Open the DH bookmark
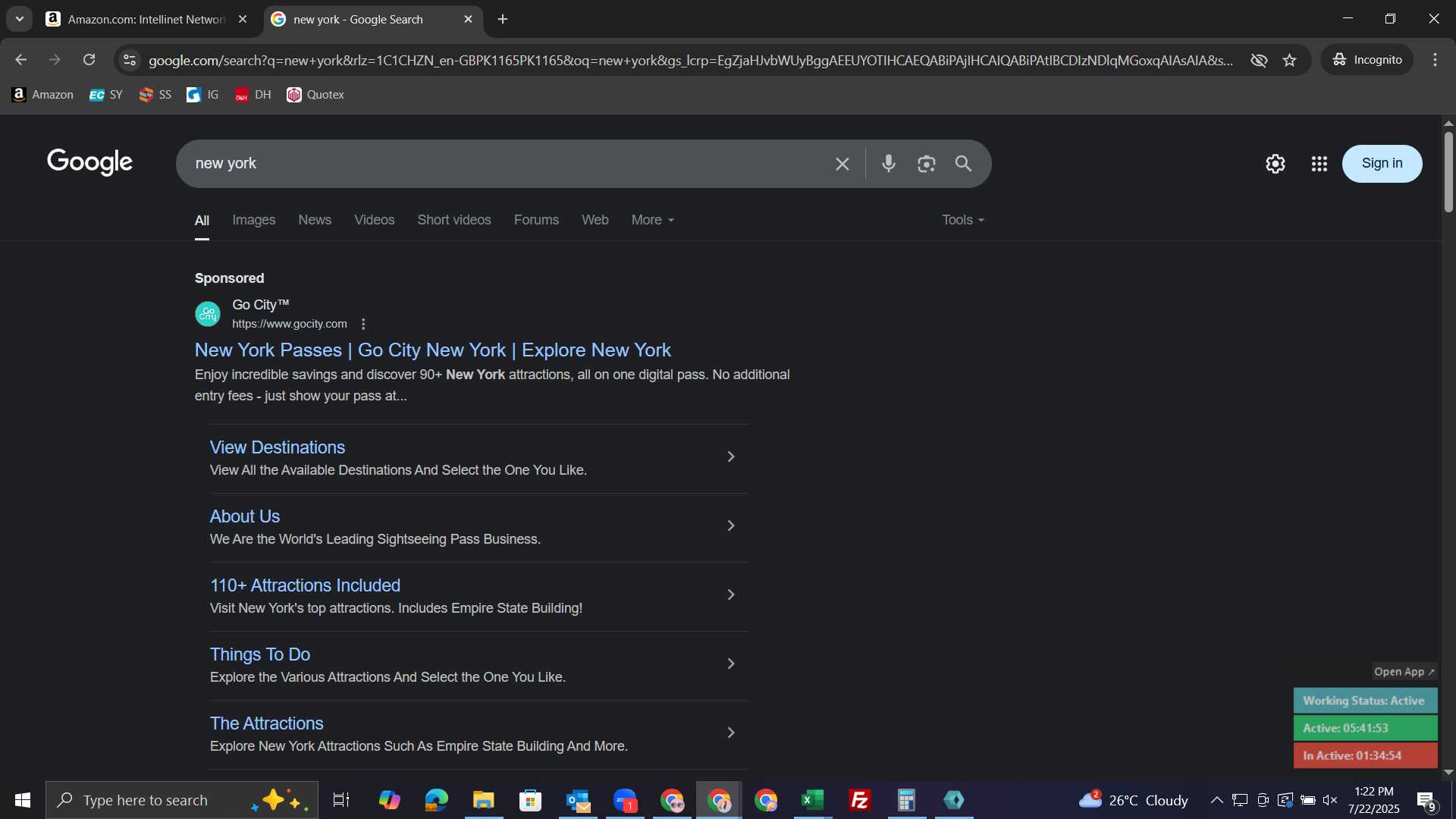The image size is (1456, 819). click(253, 95)
